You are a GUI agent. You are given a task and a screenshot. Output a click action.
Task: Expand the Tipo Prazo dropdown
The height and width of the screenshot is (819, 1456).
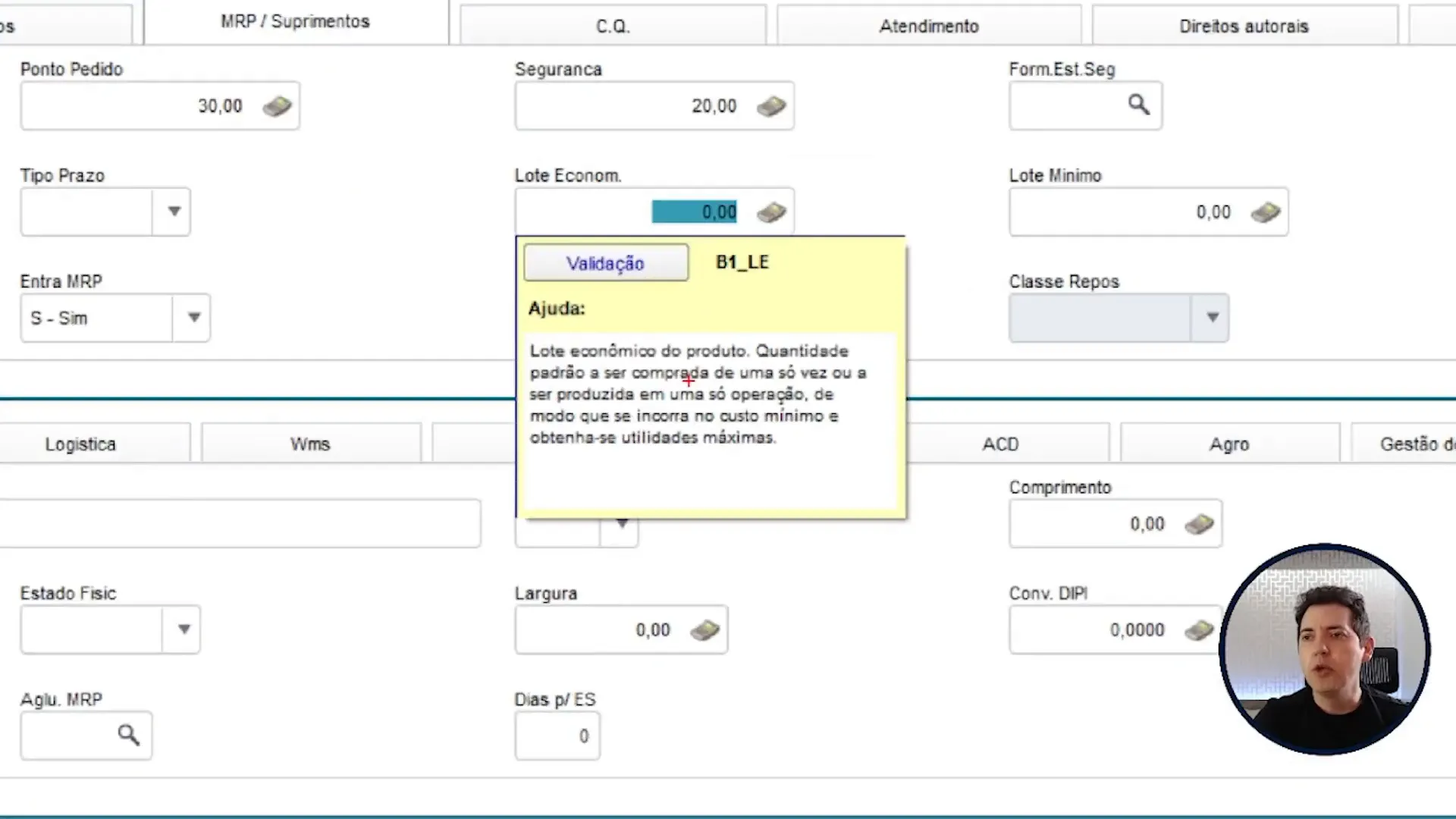pyautogui.click(x=174, y=212)
